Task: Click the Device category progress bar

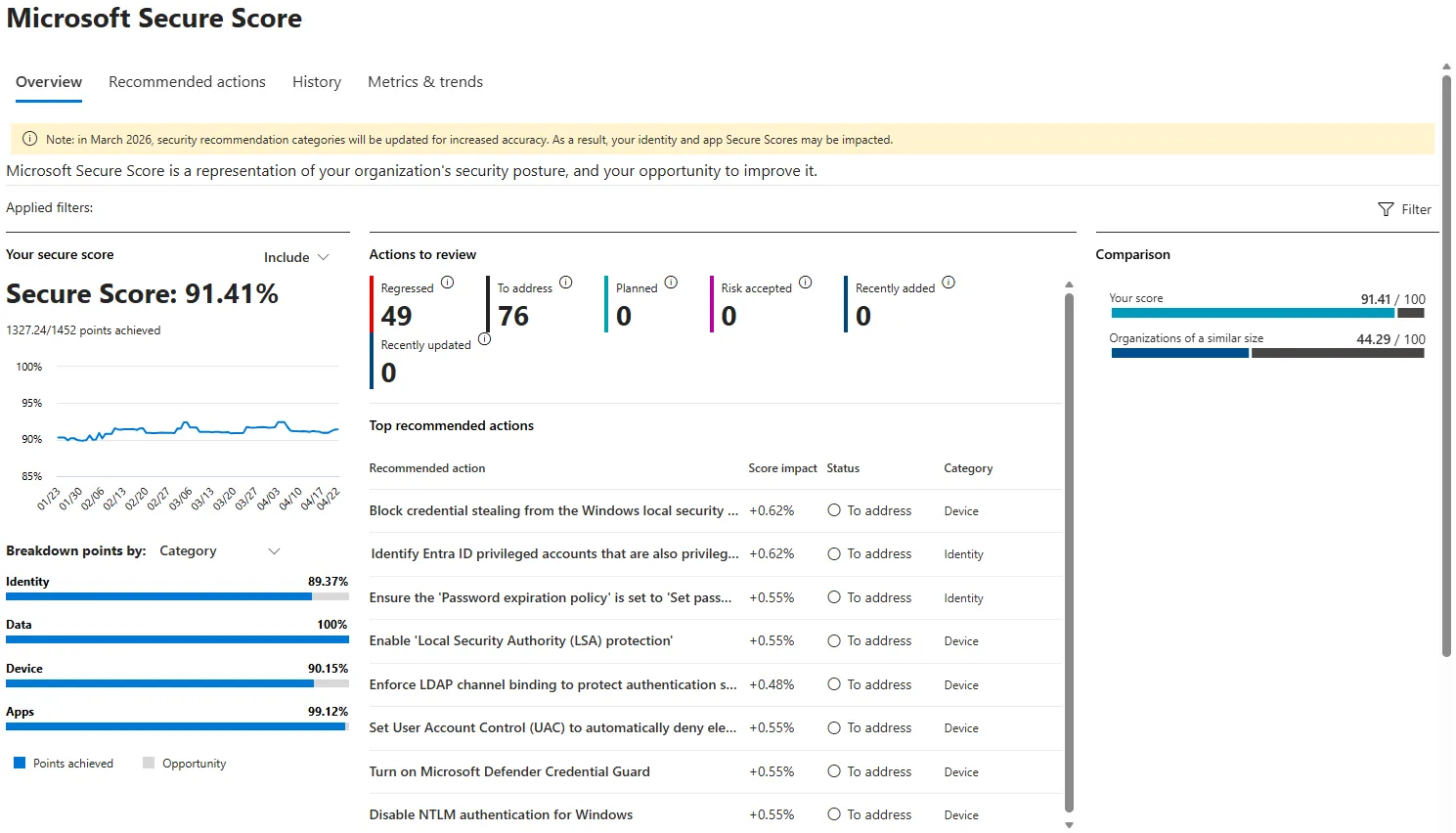Action: click(x=177, y=683)
